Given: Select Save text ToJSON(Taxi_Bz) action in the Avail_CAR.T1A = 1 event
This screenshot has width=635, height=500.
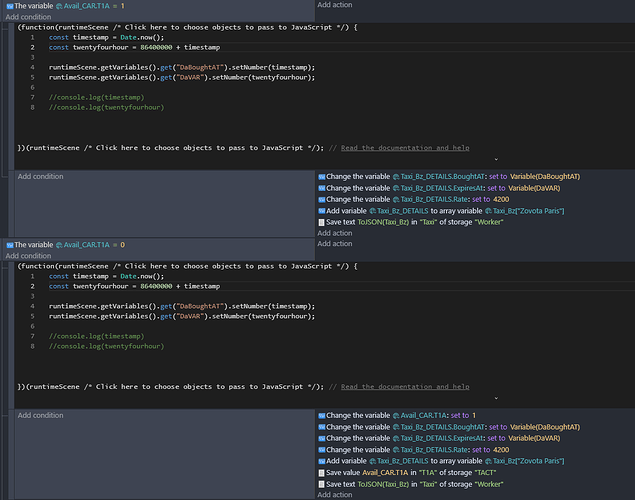Looking at the screenshot, I should (x=411, y=222).
